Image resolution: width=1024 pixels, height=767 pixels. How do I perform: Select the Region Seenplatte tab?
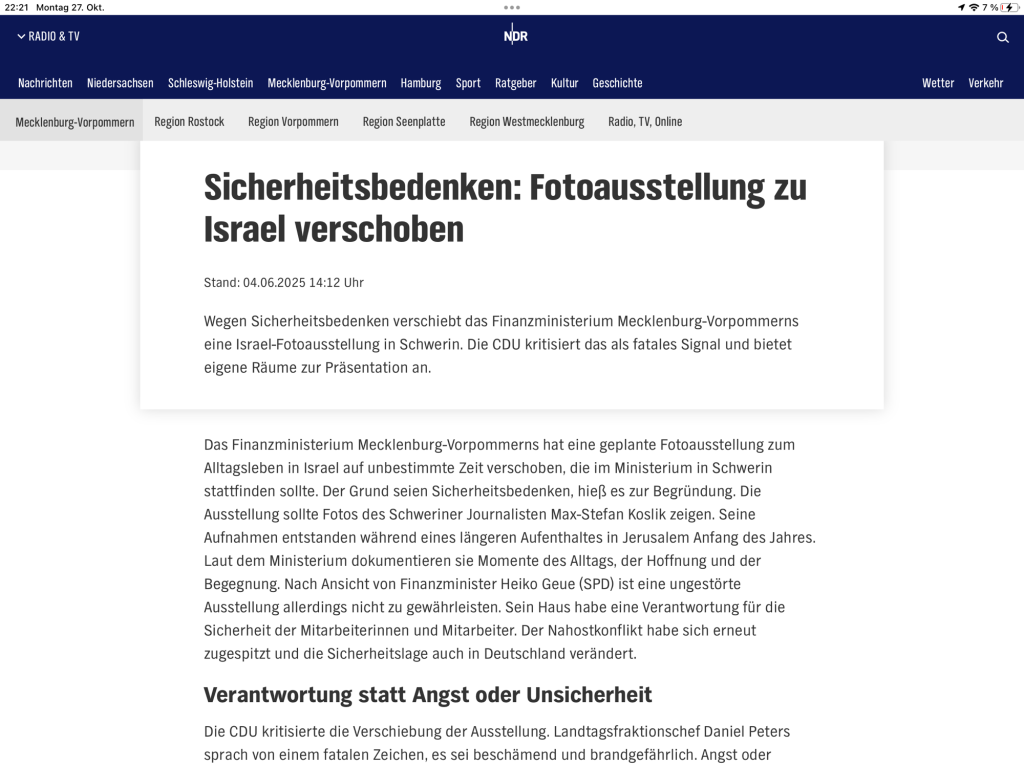click(404, 122)
